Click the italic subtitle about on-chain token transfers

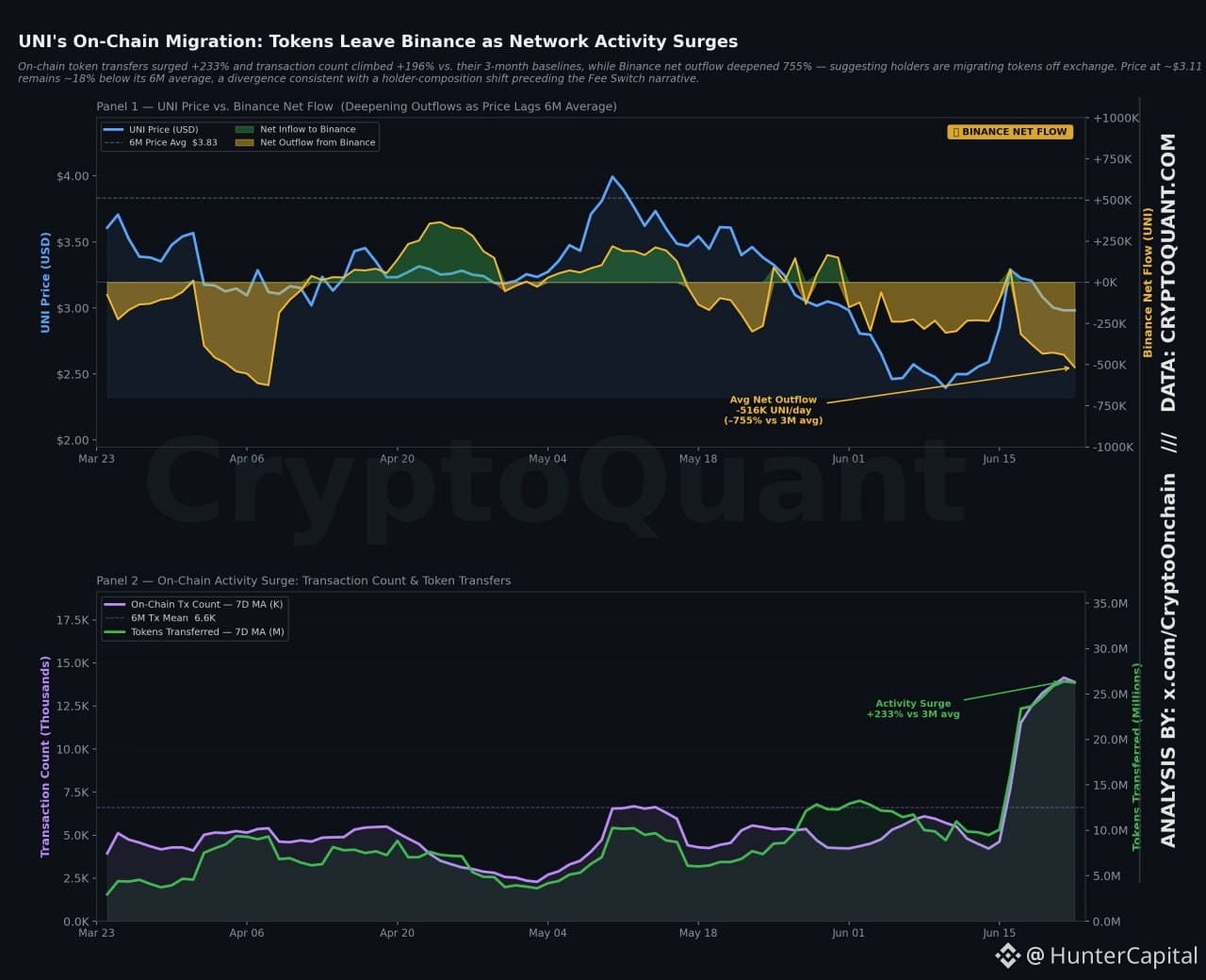[610, 73]
